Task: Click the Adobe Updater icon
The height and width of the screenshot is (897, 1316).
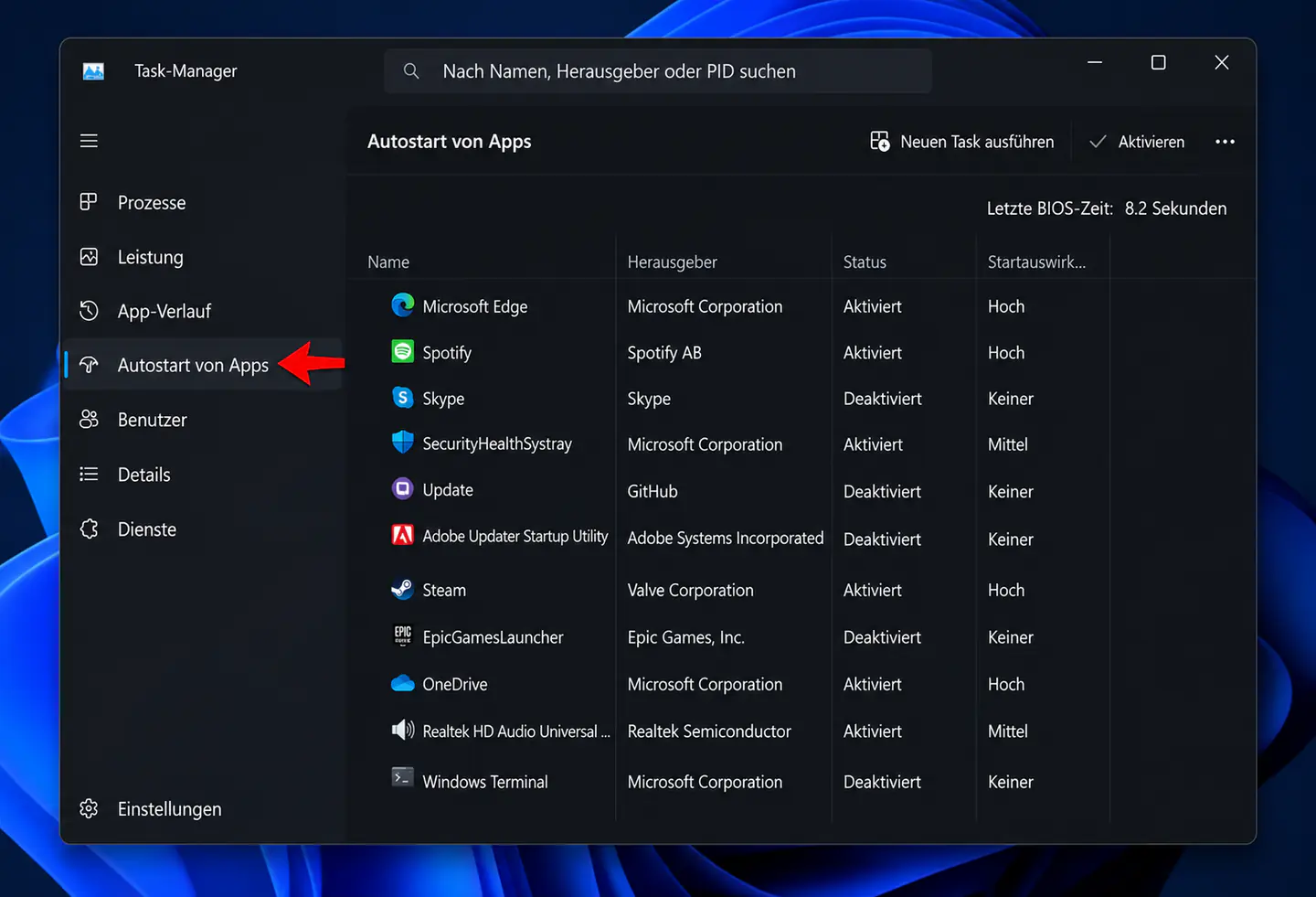Action: (402, 535)
